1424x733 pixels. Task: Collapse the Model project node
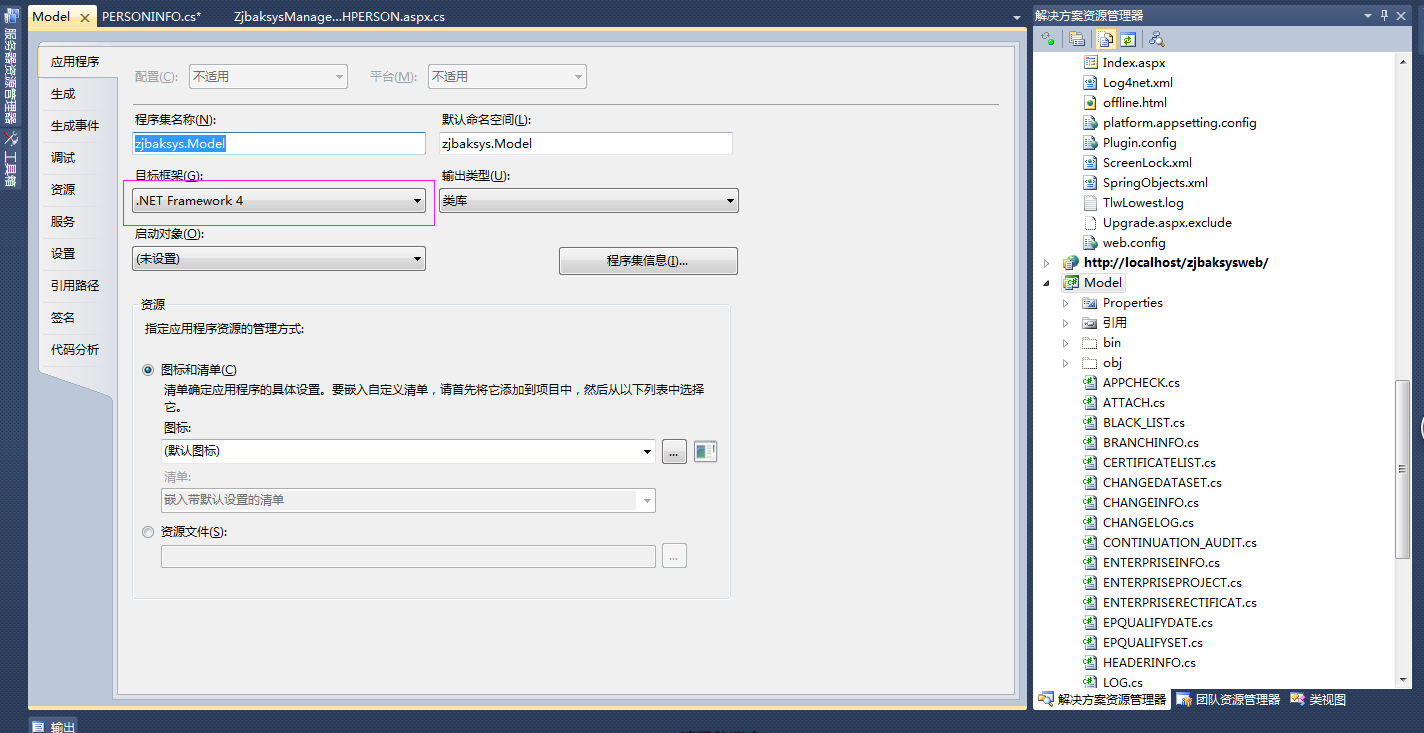pos(1047,282)
